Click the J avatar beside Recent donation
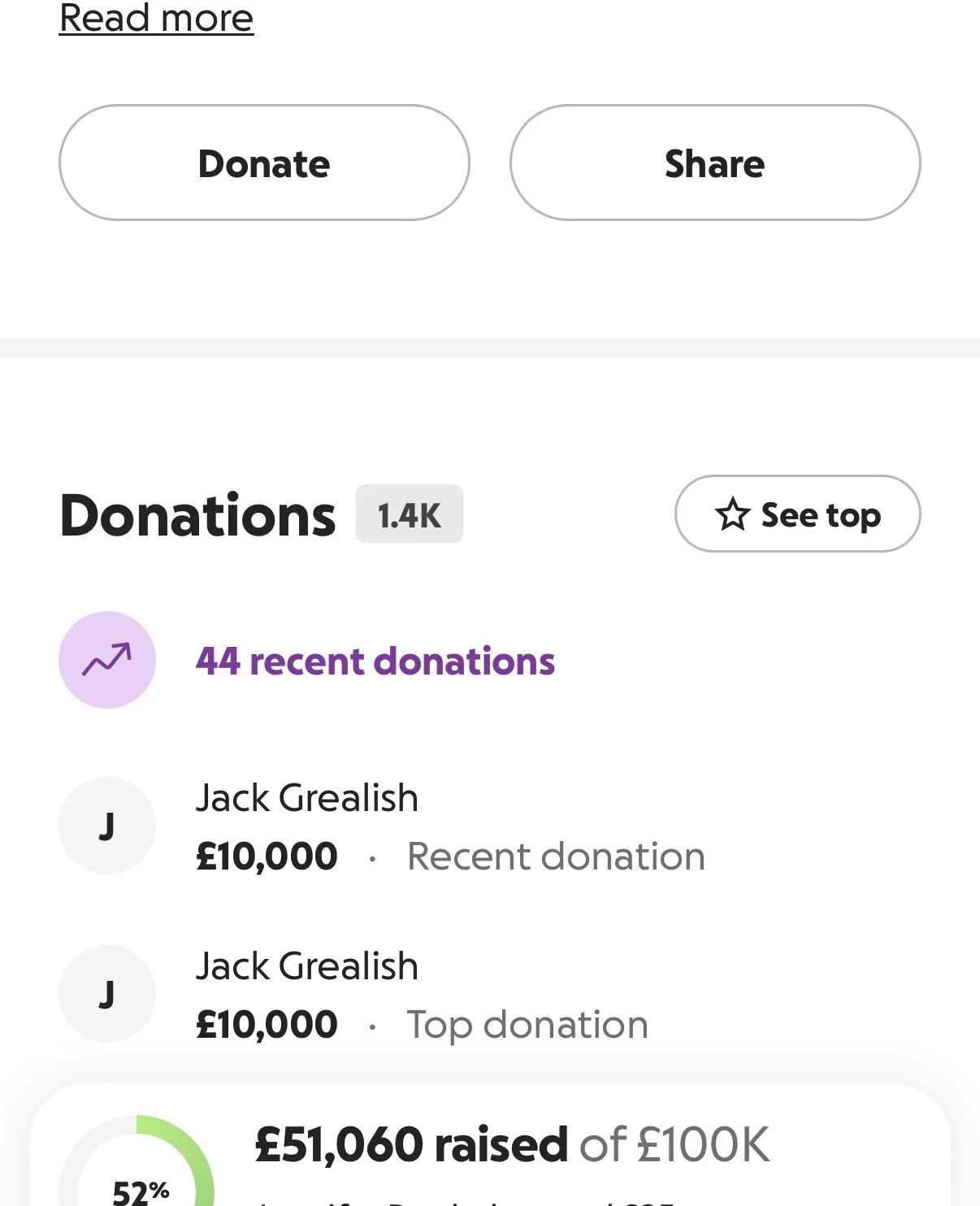Image resolution: width=980 pixels, height=1206 pixels. tap(107, 826)
